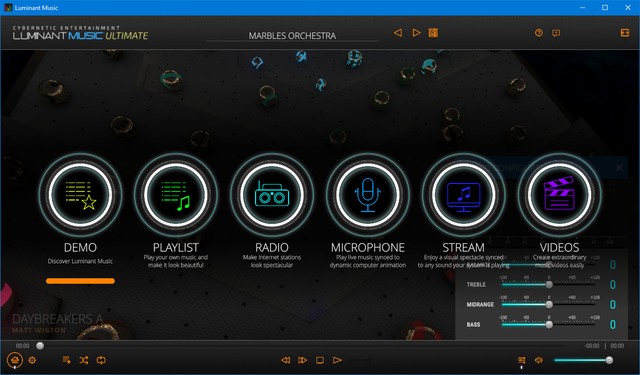Go to next visual scene arrow
The height and width of the screenshot is (375, 640).
416,33
